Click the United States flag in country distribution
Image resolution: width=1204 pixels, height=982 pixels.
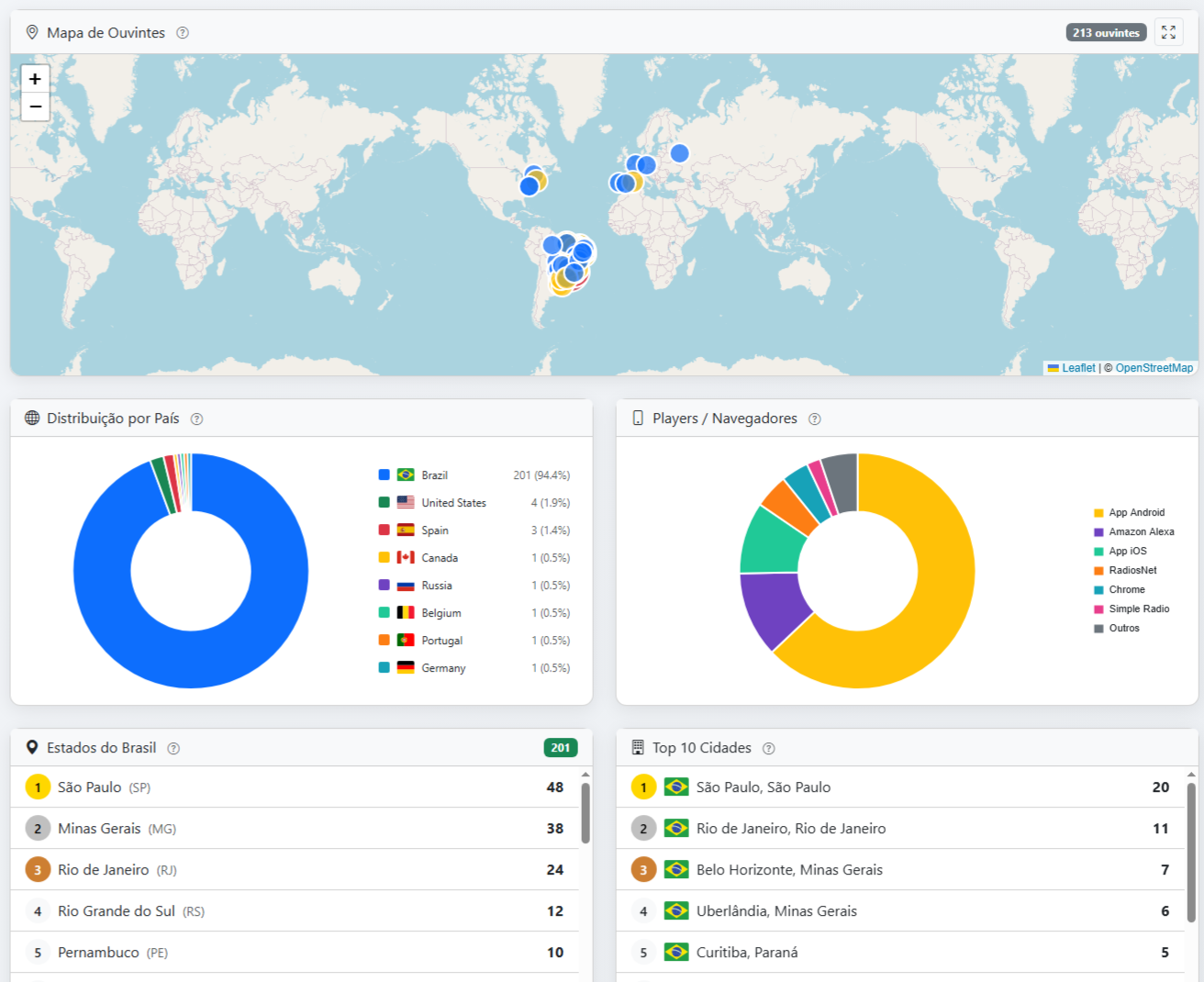coord(406,502)
